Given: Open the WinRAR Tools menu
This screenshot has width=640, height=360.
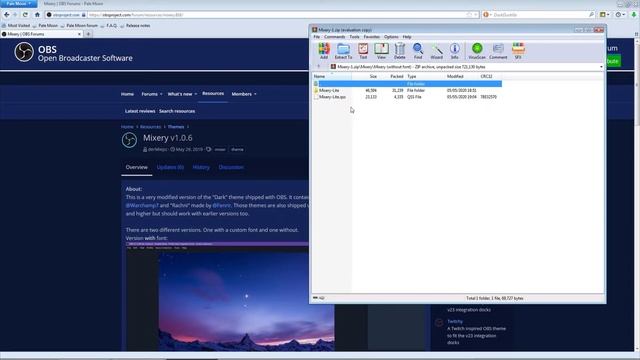Looking at the screenshot, I should tap(354, 37).
